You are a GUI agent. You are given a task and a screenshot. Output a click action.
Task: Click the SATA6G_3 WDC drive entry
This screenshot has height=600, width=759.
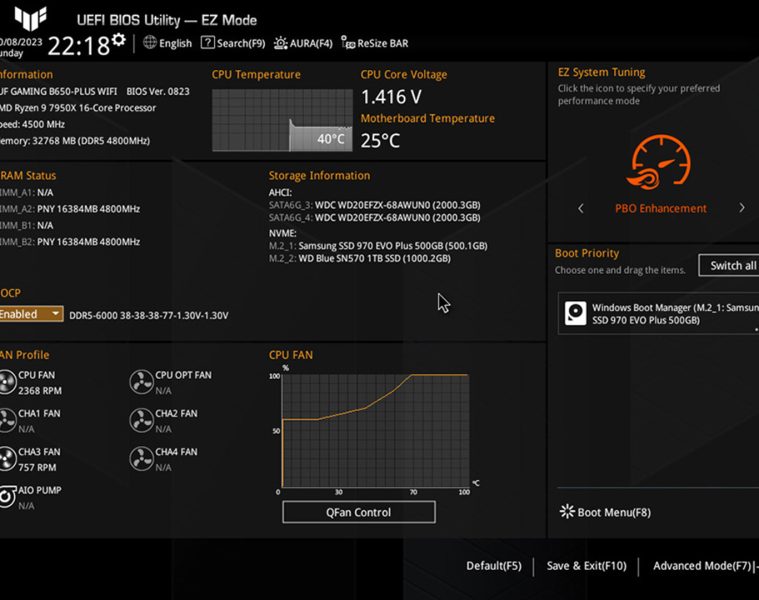[374, 205]
